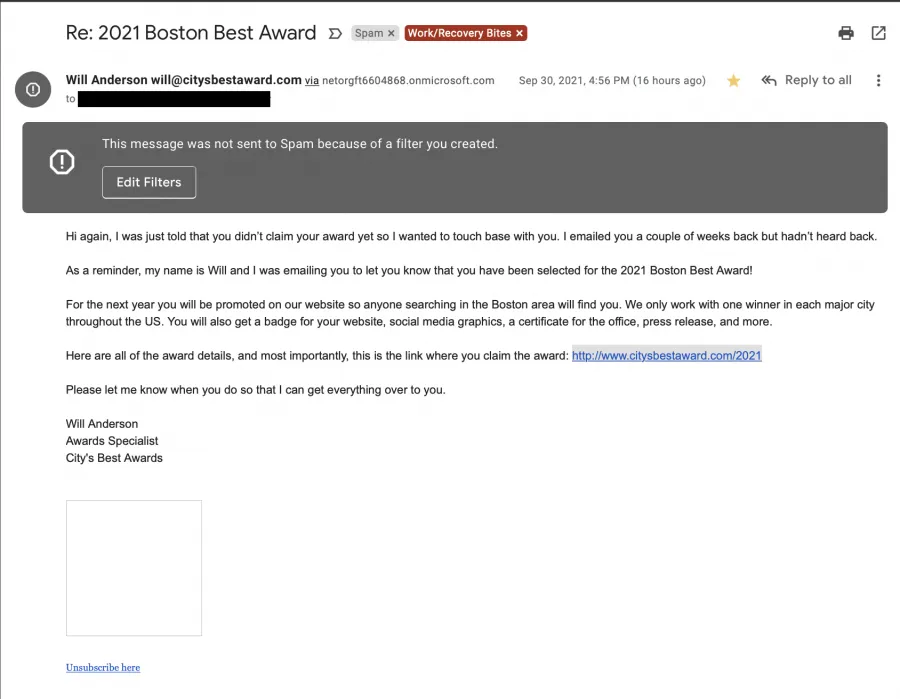Remove the Spam label with its X
Image resolution: width=900 pixels, height=699 pixels.
click(391, 33)
